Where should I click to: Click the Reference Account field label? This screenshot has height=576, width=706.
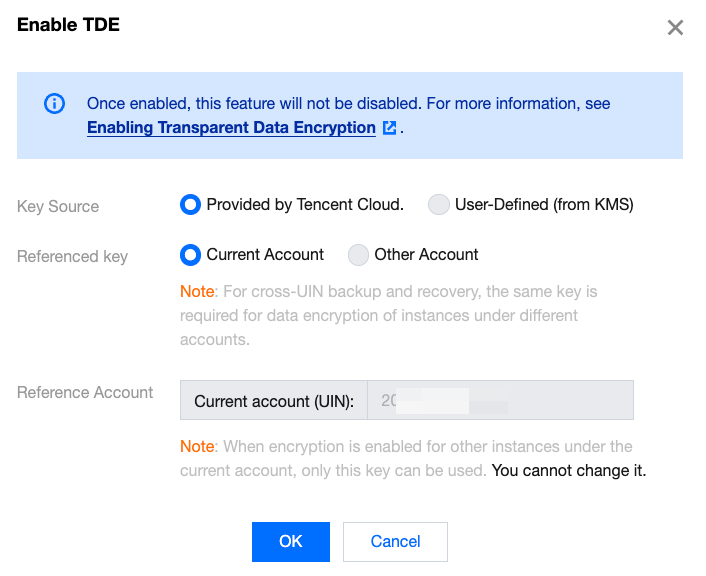point(85,392)
